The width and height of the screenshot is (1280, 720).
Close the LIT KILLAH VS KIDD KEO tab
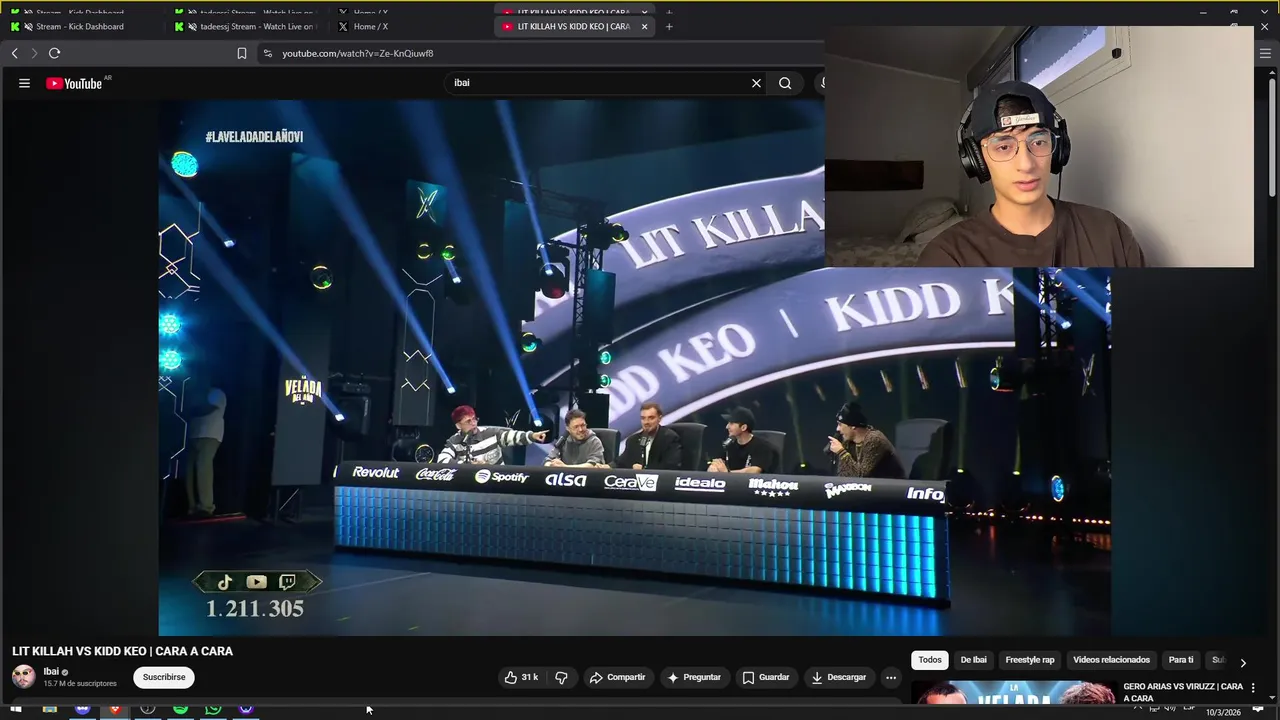[644, 26]
